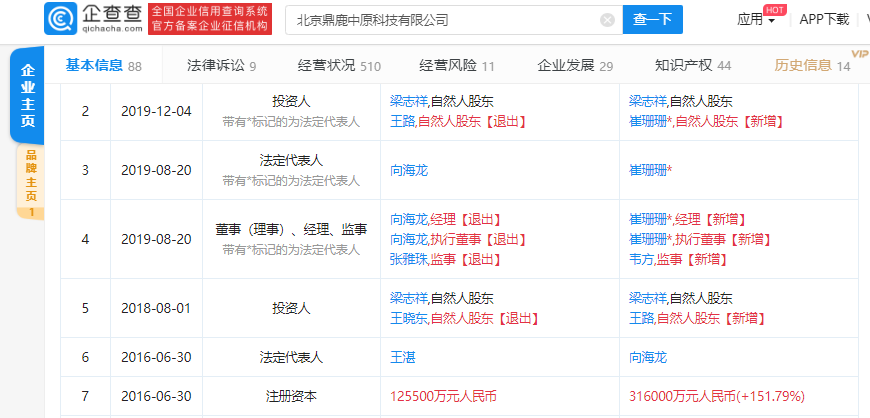Click the 查一下 search button
870x418 pixels.
click(652, 20)
